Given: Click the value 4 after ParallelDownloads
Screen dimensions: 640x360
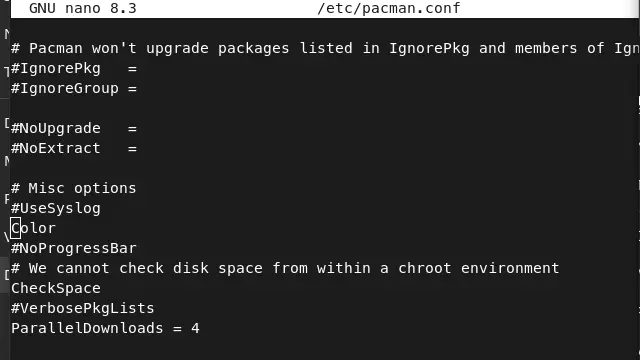Looking at the screenshot, I should 196,328.
